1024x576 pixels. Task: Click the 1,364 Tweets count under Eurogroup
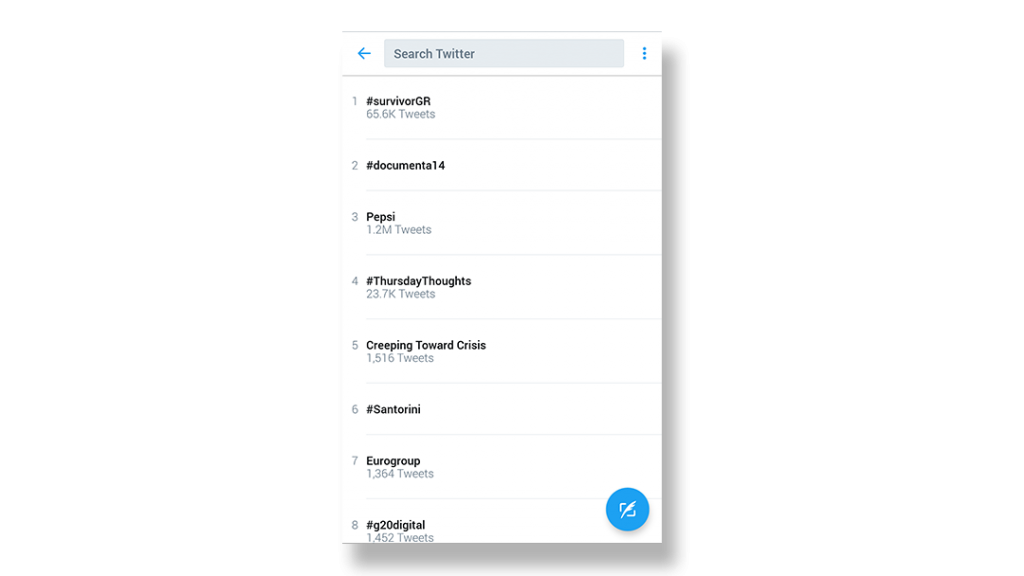(400, 473)
